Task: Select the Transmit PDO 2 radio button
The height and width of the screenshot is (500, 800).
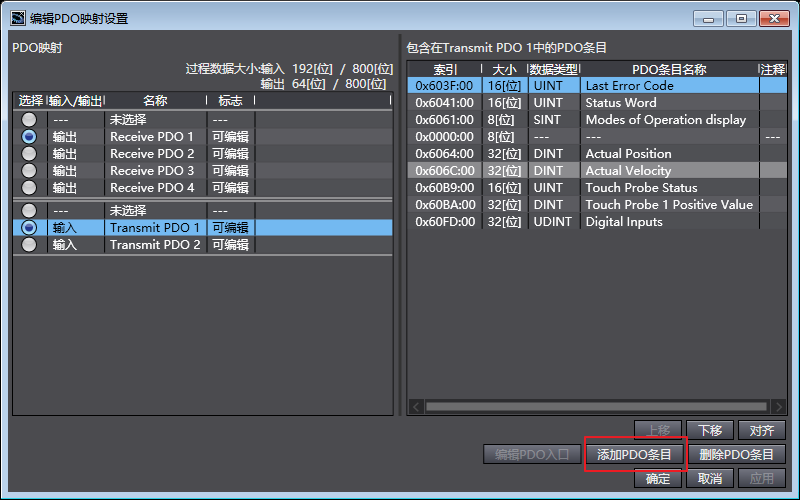Action: pyautogui.click(x=29, y=245)
